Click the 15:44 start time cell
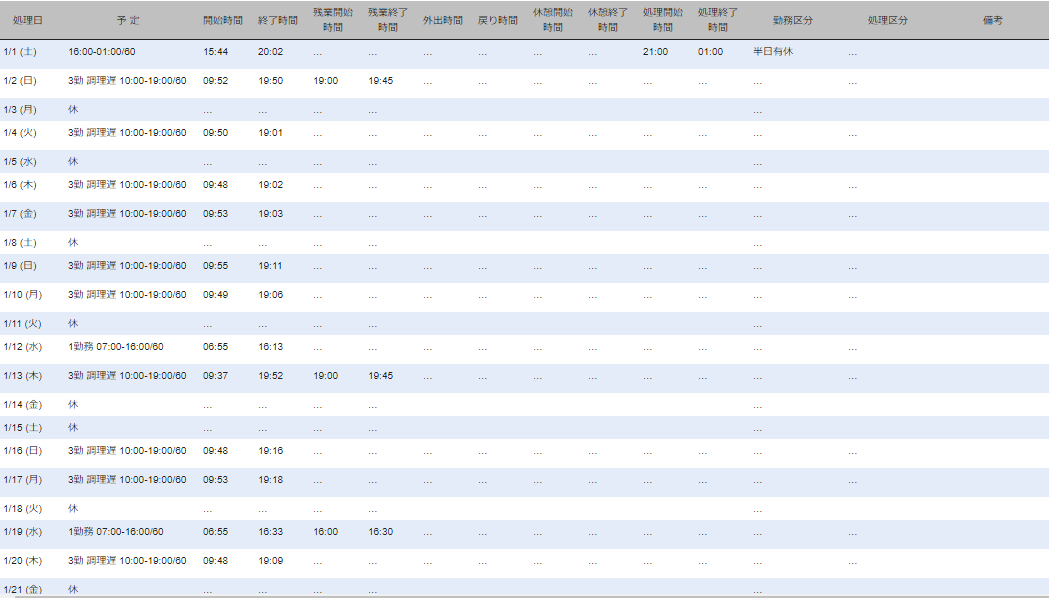The height and width of the screenshot is (598, 1049). coord(215,51)
